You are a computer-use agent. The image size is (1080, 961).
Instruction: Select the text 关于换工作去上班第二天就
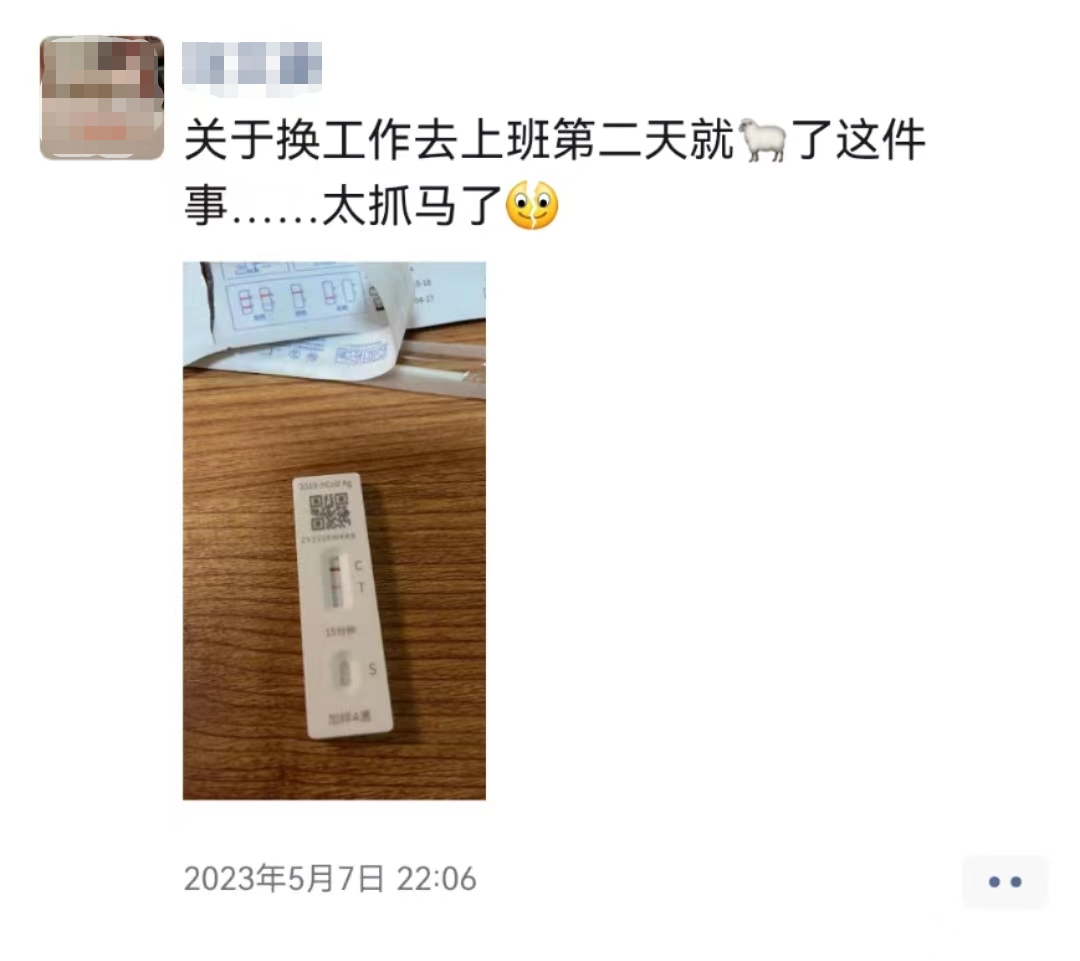click(459, 140)
